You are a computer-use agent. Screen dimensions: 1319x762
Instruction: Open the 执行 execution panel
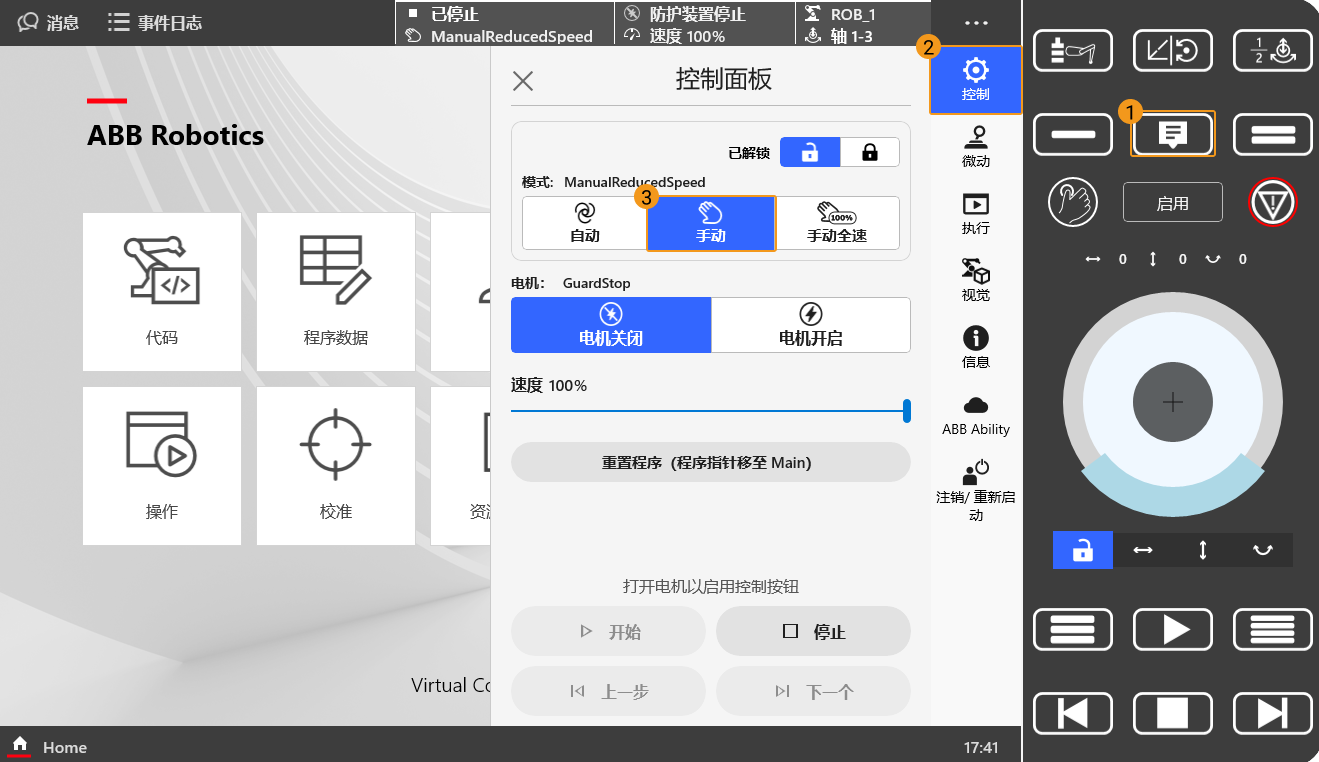pyautogui.click(x=975, y=213)
